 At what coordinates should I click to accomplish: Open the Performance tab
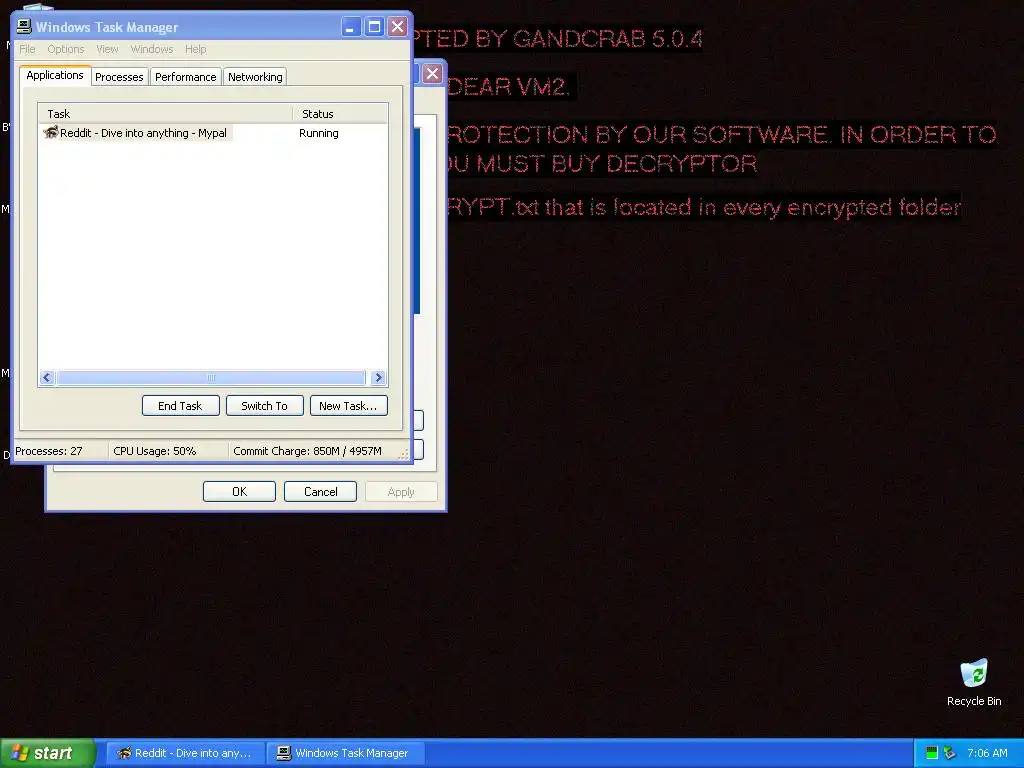pyautogui.click(x=185, y=77)
